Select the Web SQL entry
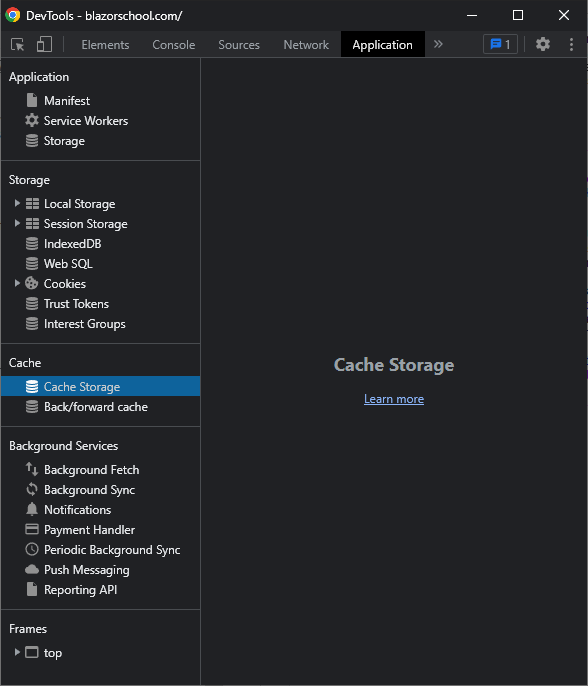This screenshot has height=686, width=588. [68, 264]
